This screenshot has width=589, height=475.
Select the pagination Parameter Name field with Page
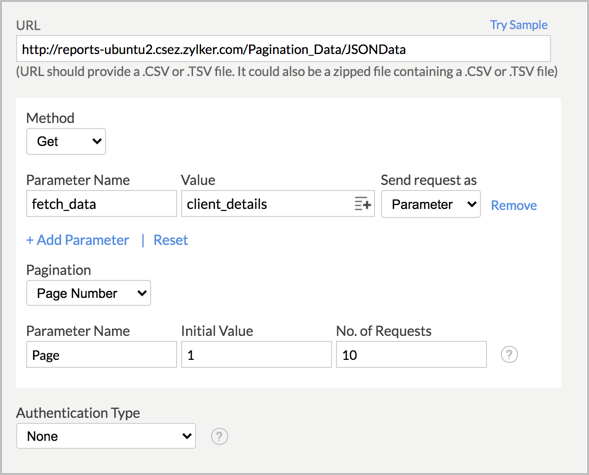[x=101, y=354]
